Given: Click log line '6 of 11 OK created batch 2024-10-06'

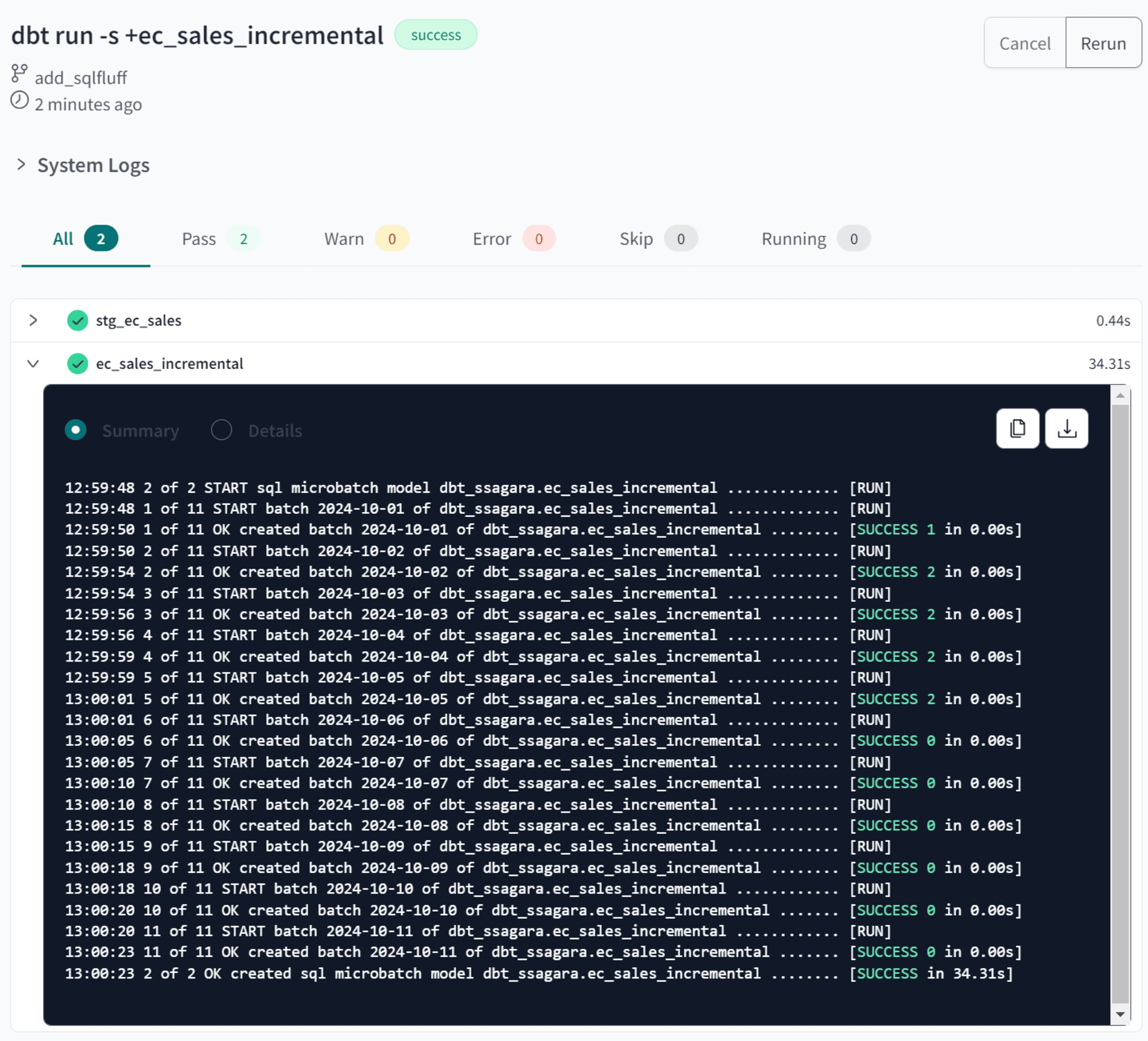Looking at the screenshot, I should point(543,741).
